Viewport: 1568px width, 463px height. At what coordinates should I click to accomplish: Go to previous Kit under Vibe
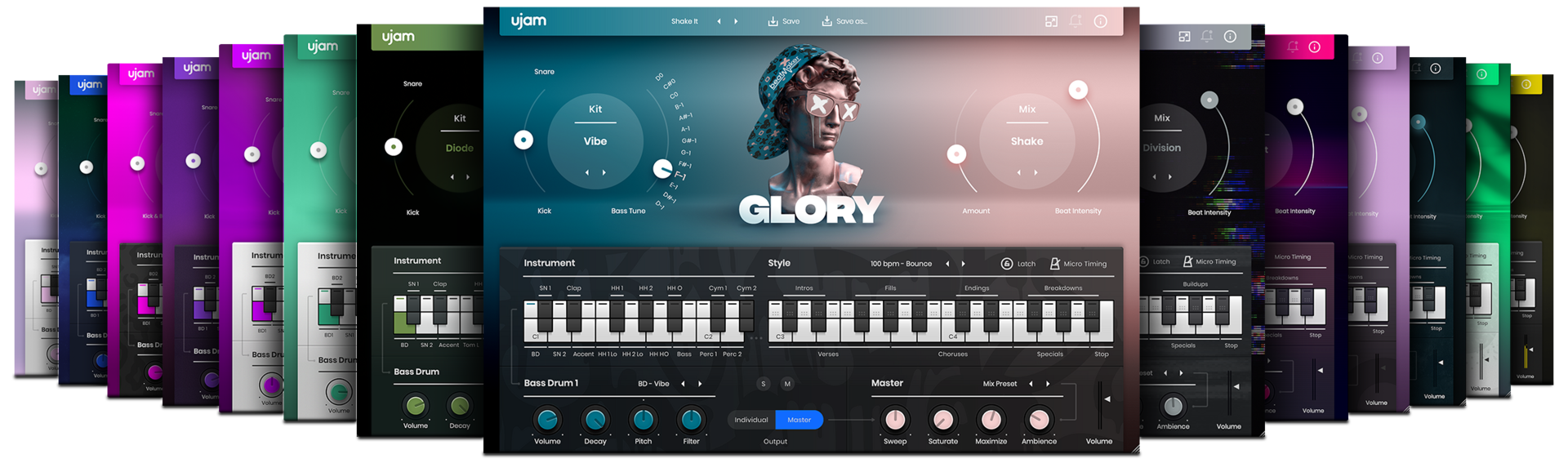pyautogui.click(x=586, y=172)
